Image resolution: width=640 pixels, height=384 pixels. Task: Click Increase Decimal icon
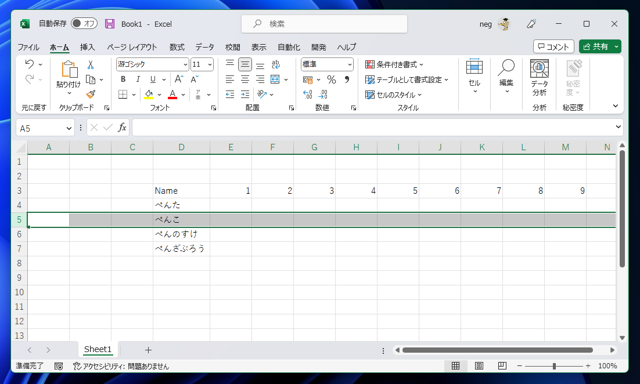pyautogui.click(x=308, y=95)
